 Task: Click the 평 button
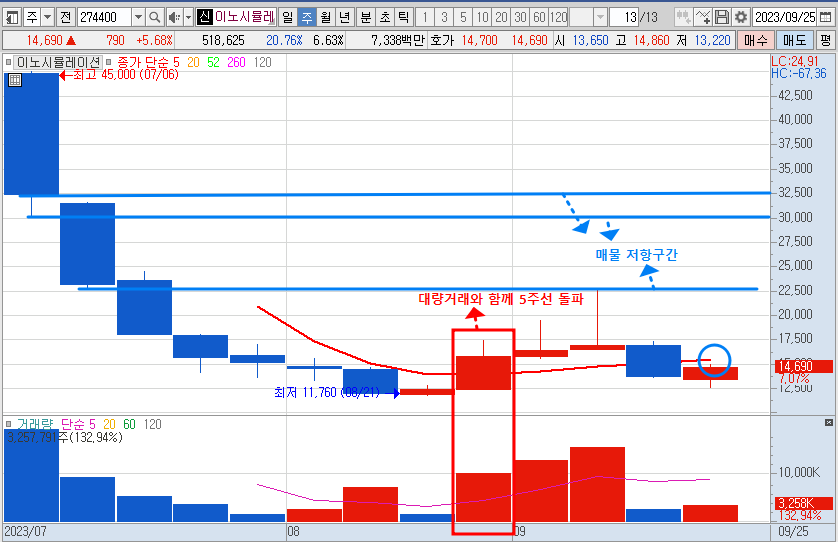(x=826, y=40)
